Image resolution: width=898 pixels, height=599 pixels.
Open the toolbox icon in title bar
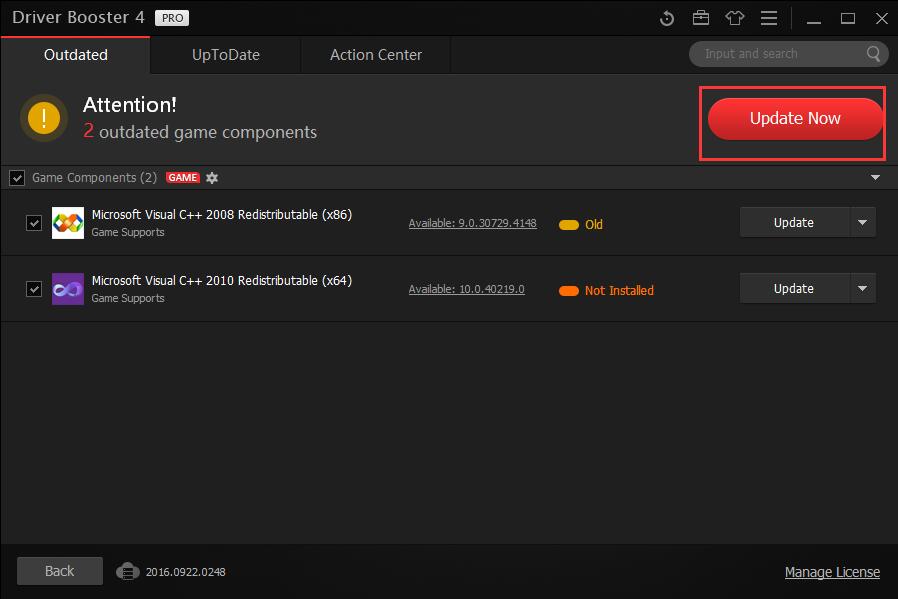[x=700, y=18]
